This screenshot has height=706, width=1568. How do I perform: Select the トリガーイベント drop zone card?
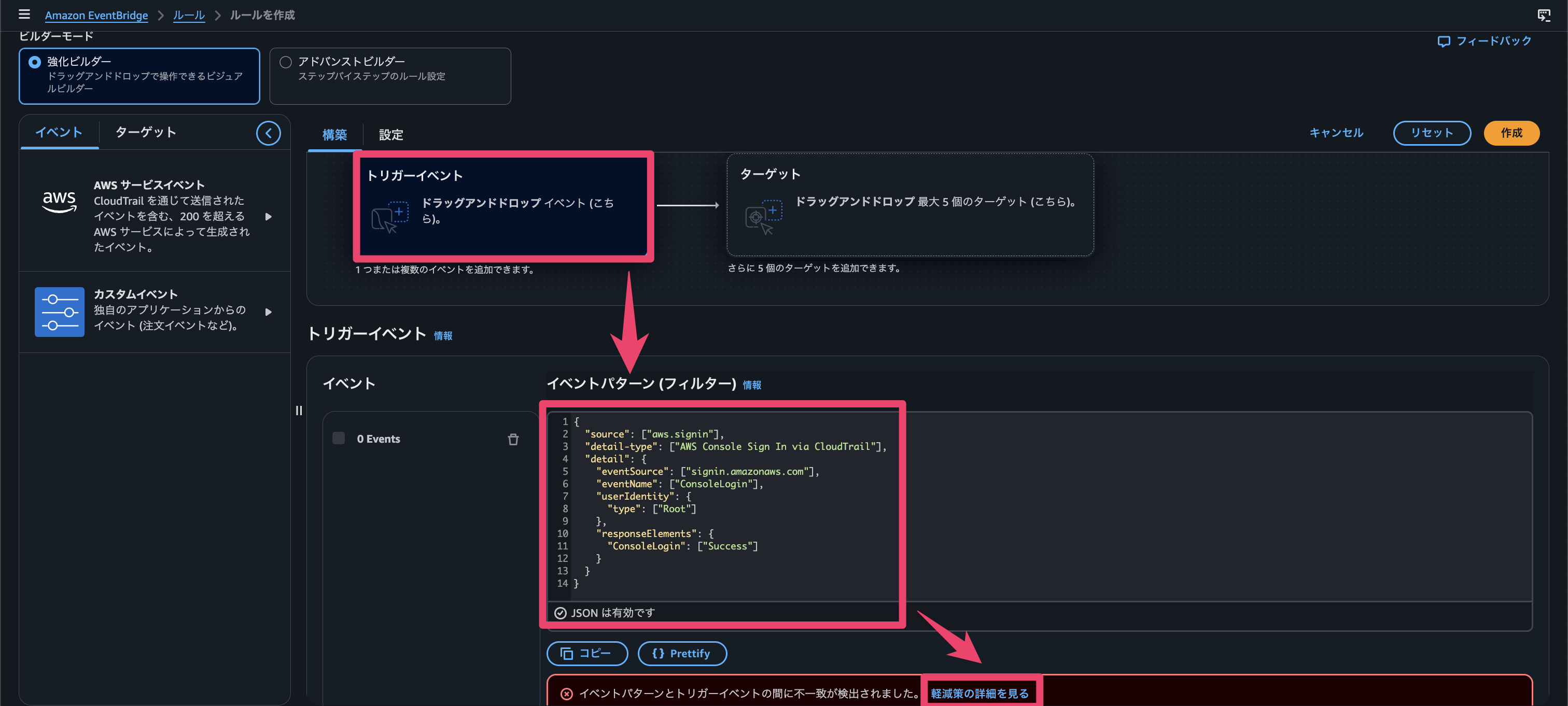click(x=503, y=206)
